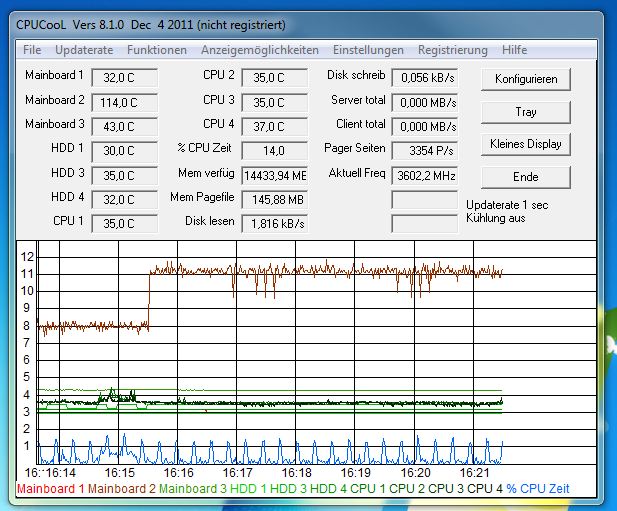Select the Mainboard 3 value 43,0 C
Viewport: 617px width, 511px height.
click(x=124, y=127)
